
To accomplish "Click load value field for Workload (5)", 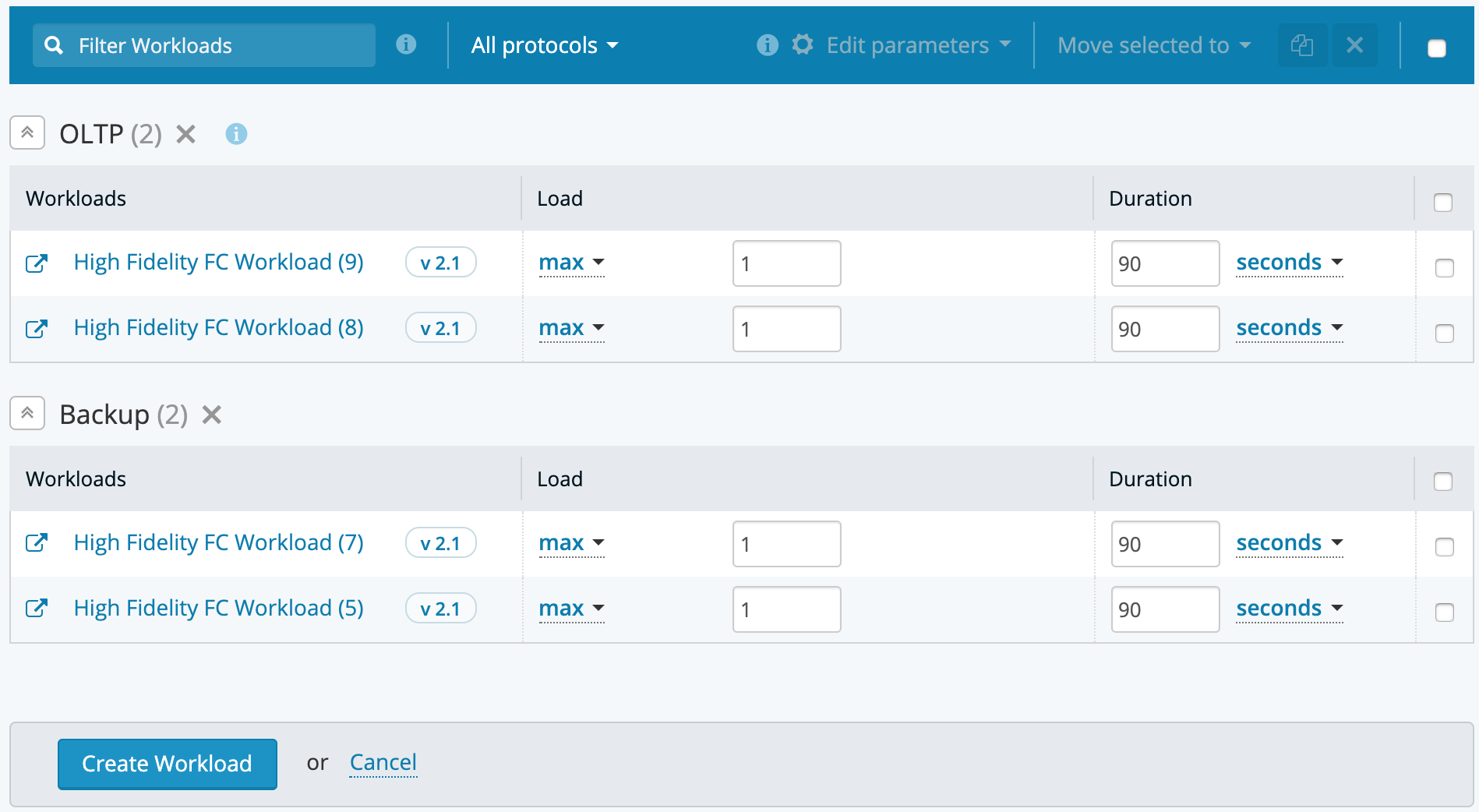I will pyautogui.click(x=787, y=609).
